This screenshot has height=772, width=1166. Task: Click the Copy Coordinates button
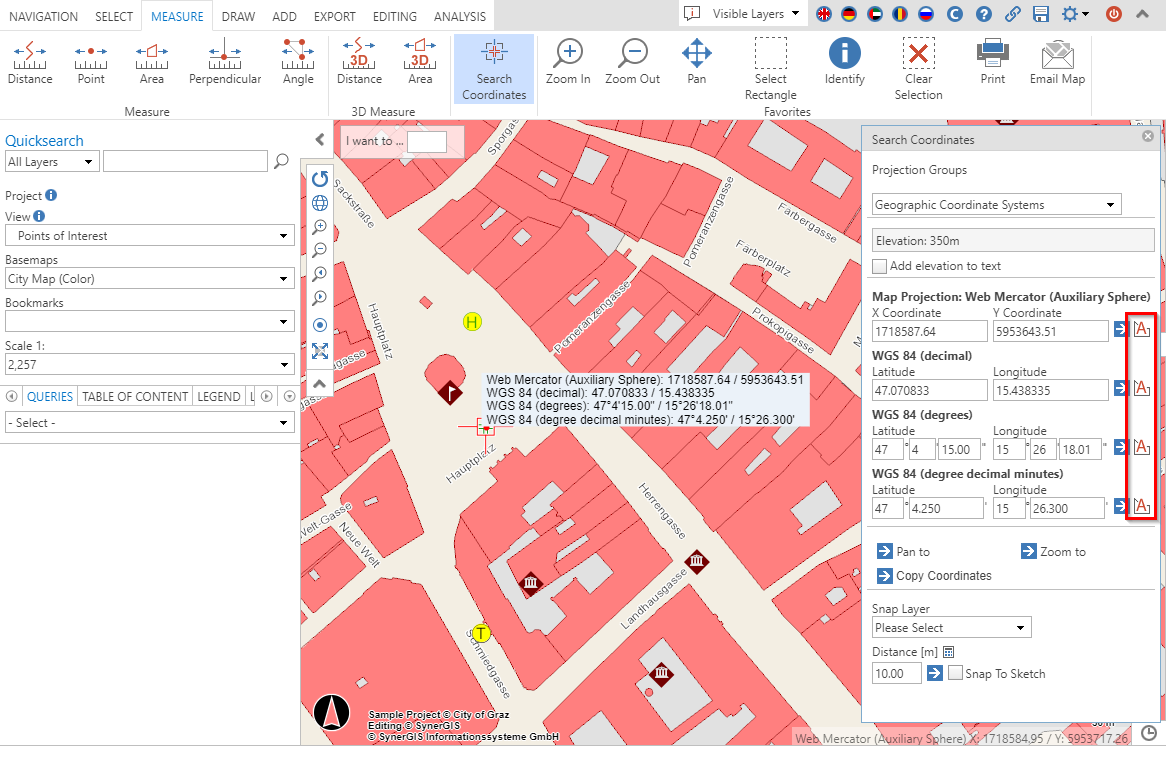point(934,575)
